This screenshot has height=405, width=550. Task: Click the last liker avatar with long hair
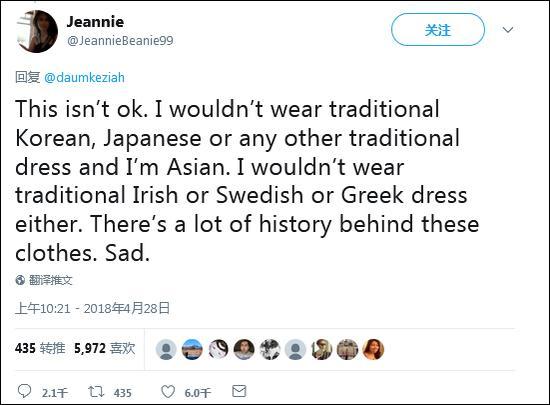[x=373, y=350]
